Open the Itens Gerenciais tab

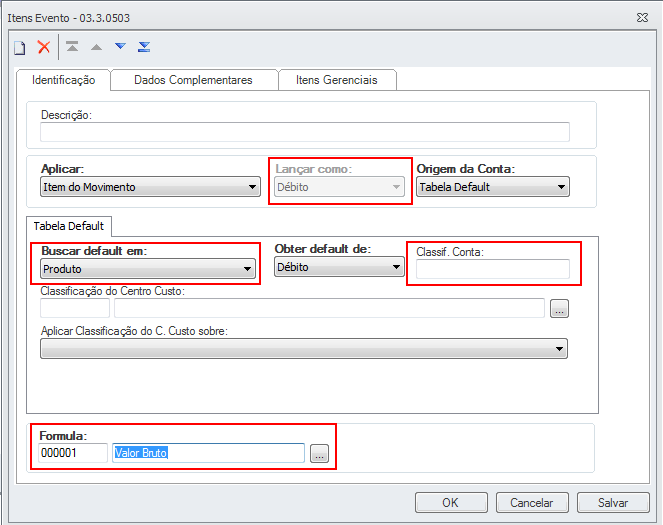[337, 80]
